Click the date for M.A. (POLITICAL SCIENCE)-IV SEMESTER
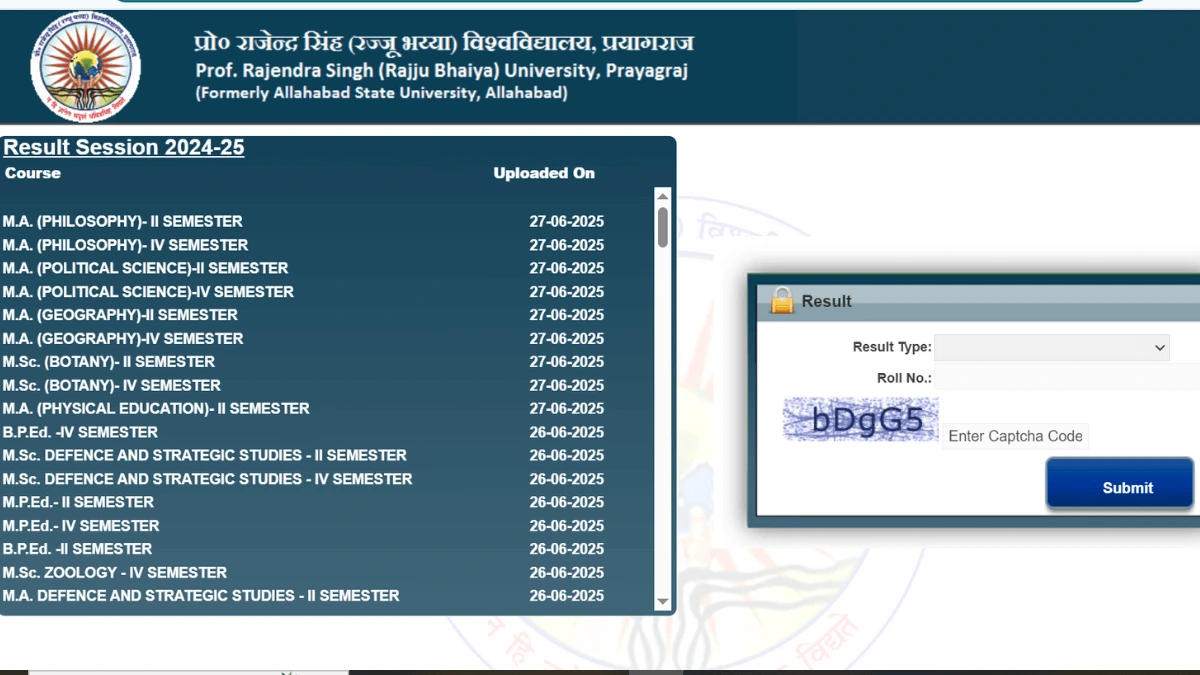Screen dimensions: 1200x675 click(567, 292)
